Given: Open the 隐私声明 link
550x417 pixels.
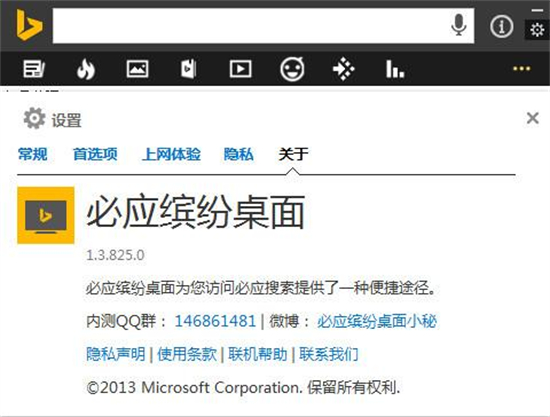Looking at the screenshot, I should (116, 354).
